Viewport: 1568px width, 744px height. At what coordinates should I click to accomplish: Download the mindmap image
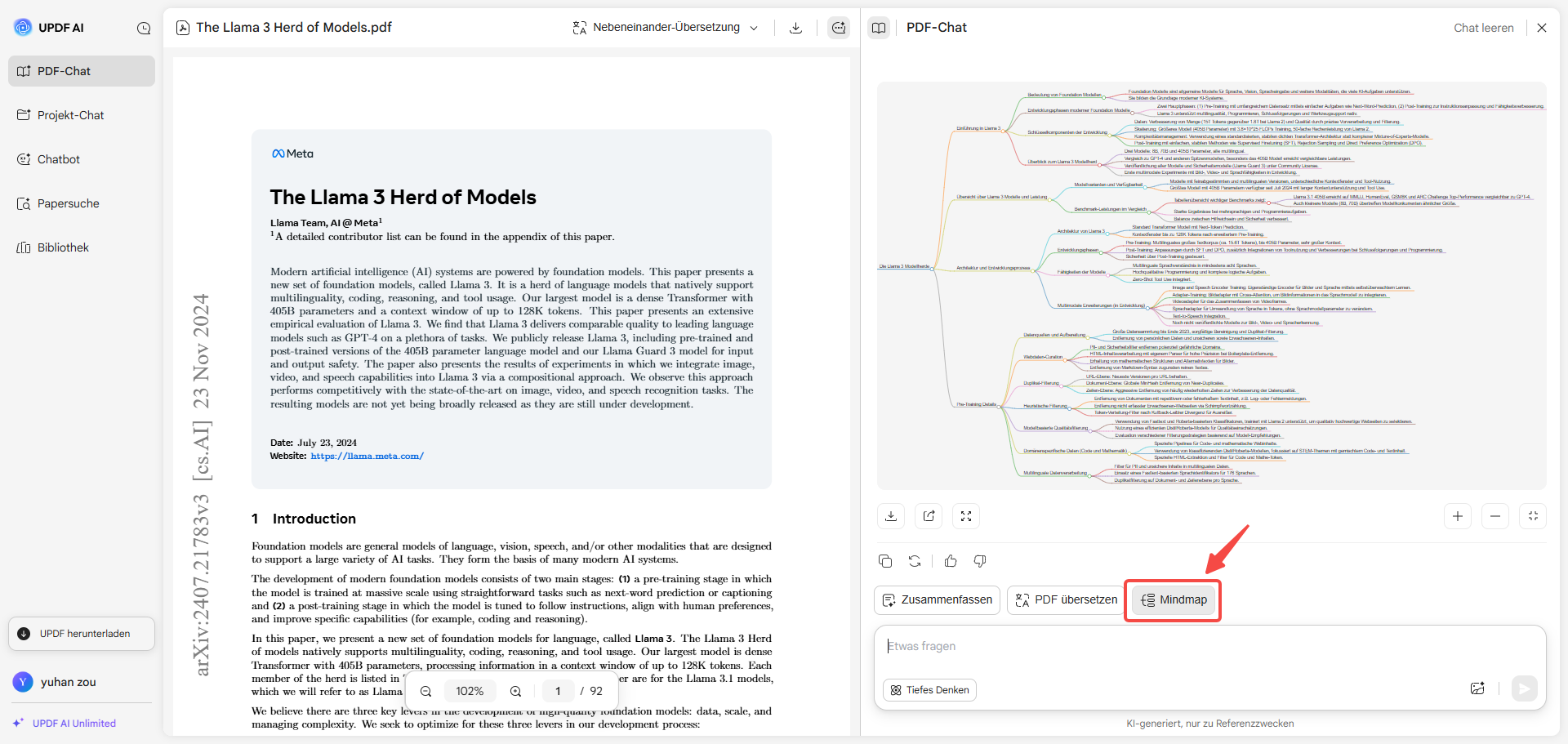click(891, 516)
